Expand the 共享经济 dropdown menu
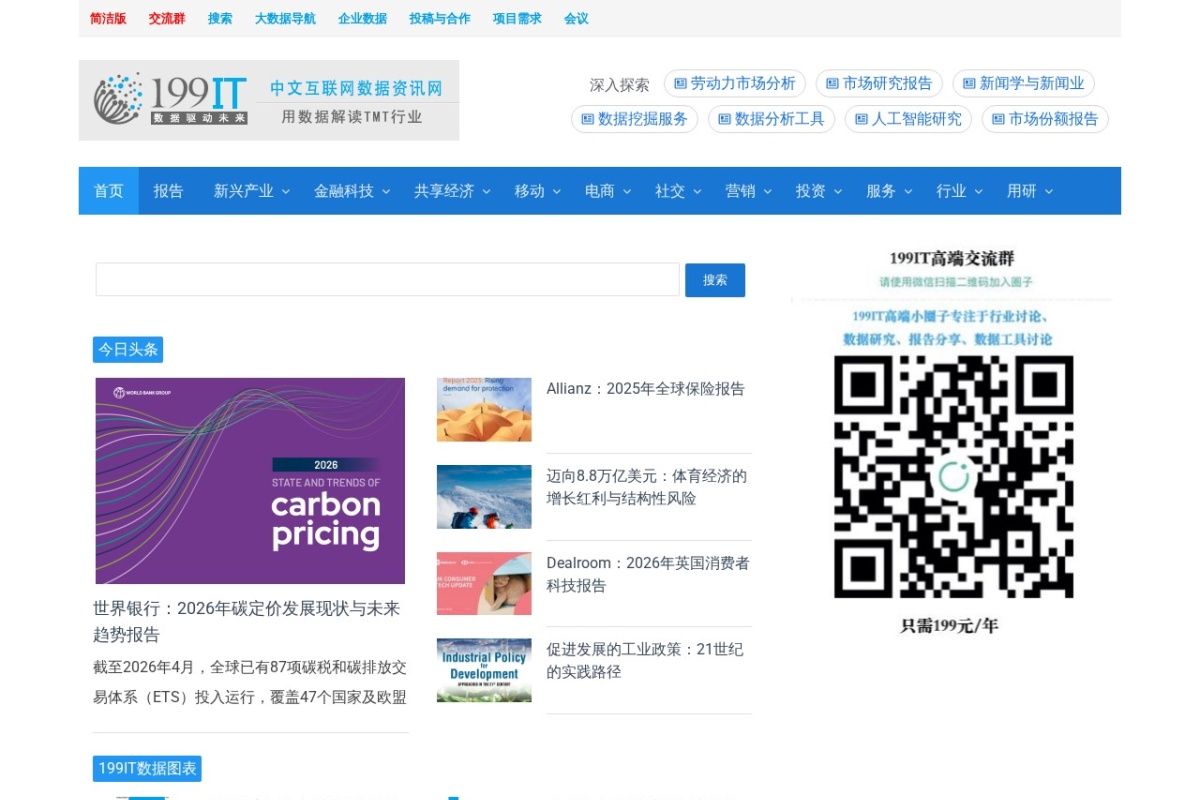 452,191
